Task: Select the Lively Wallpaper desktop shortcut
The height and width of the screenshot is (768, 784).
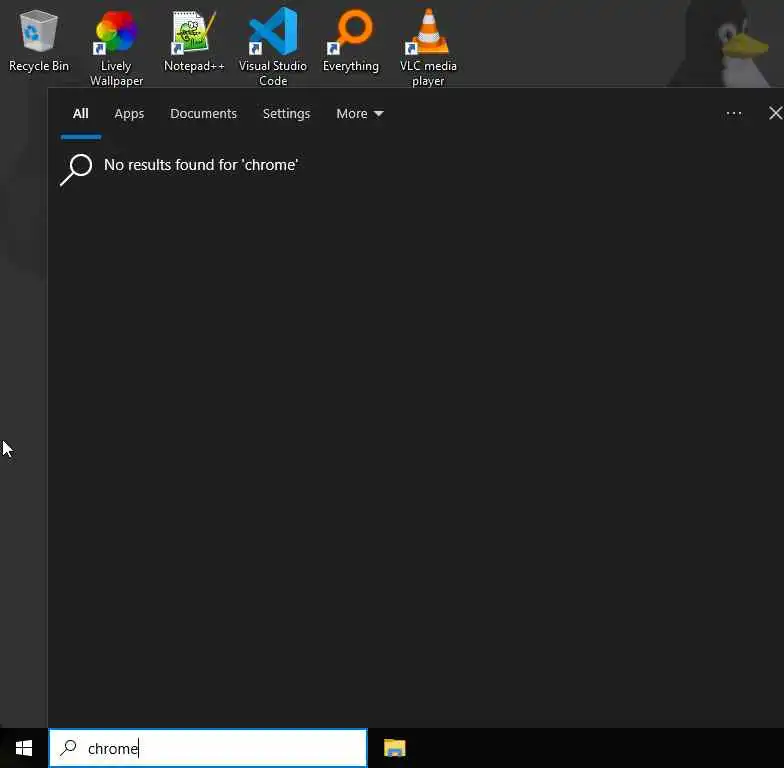Action: pyautogui.click(x=116, y=48)
